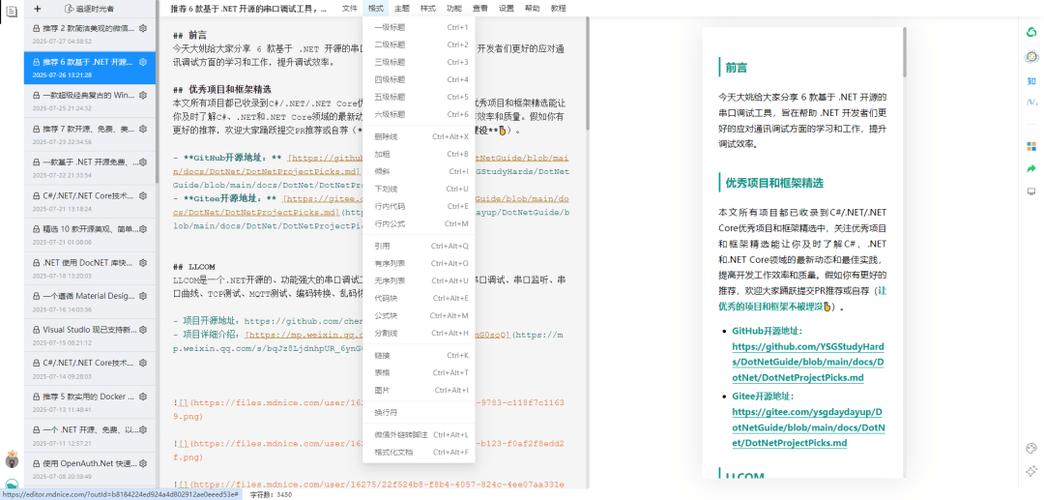Choose 三级标题 from format menu
The width and height of the screenshot is (1044, 500).
(x=419, y=62)
